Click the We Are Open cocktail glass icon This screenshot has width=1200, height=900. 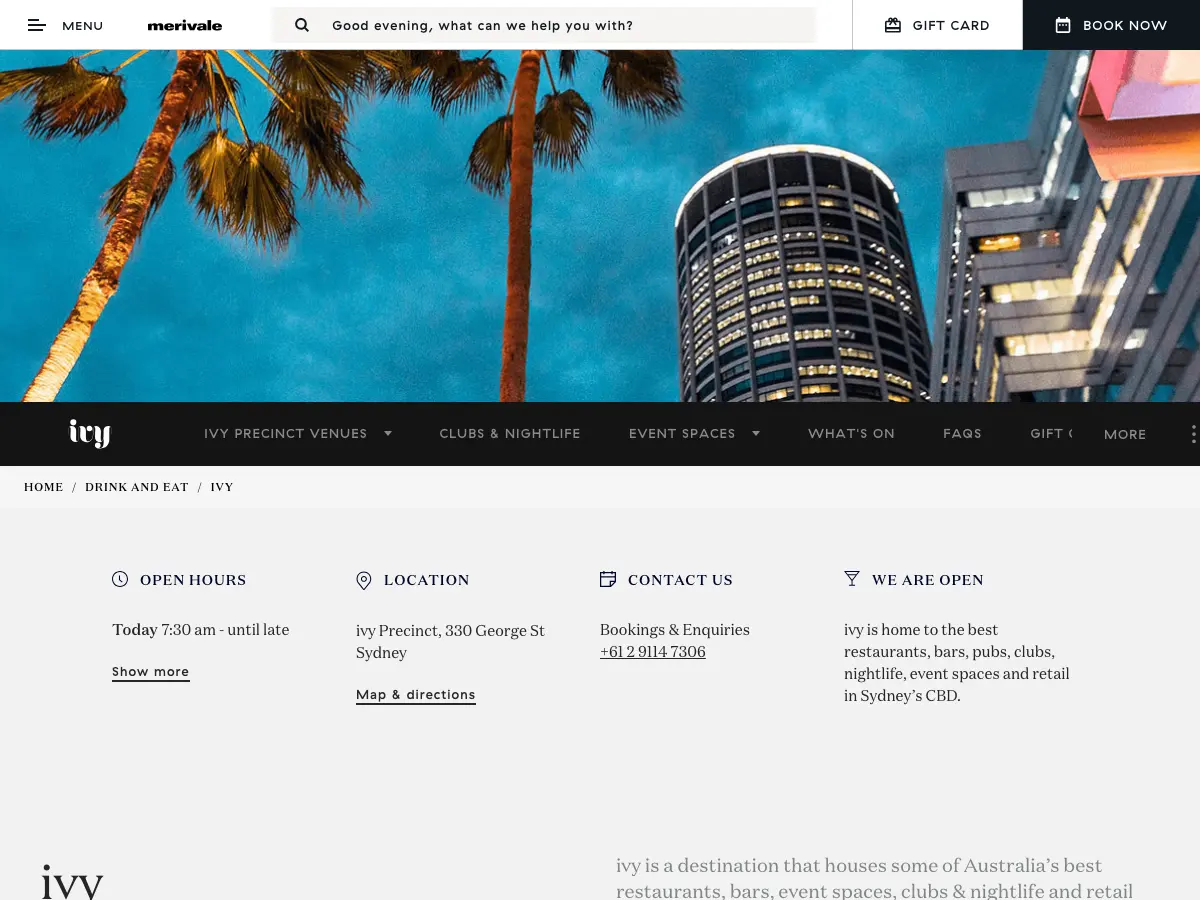(x=852, y=579)
